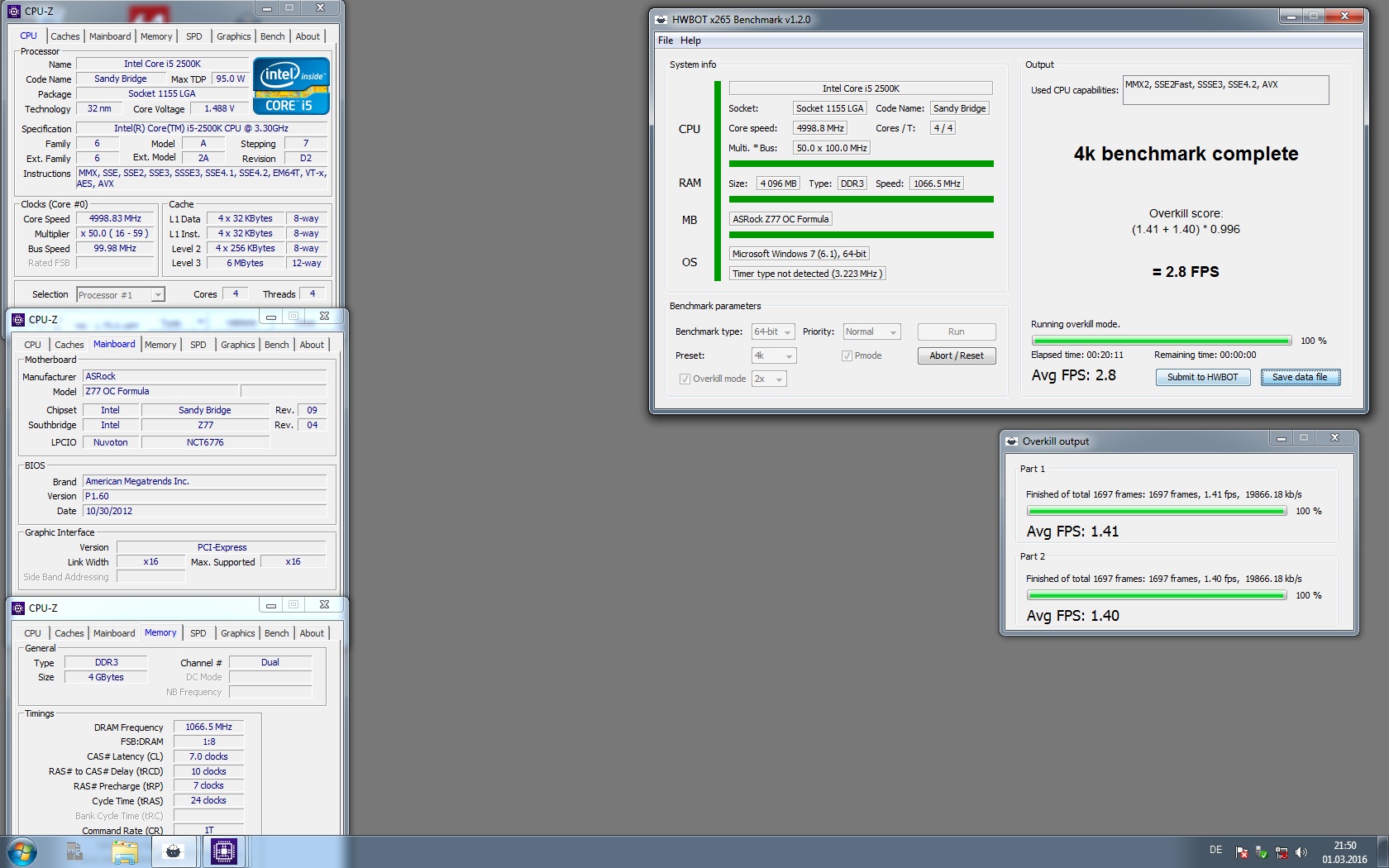Click the DE language indicator

pos(1215,850)
